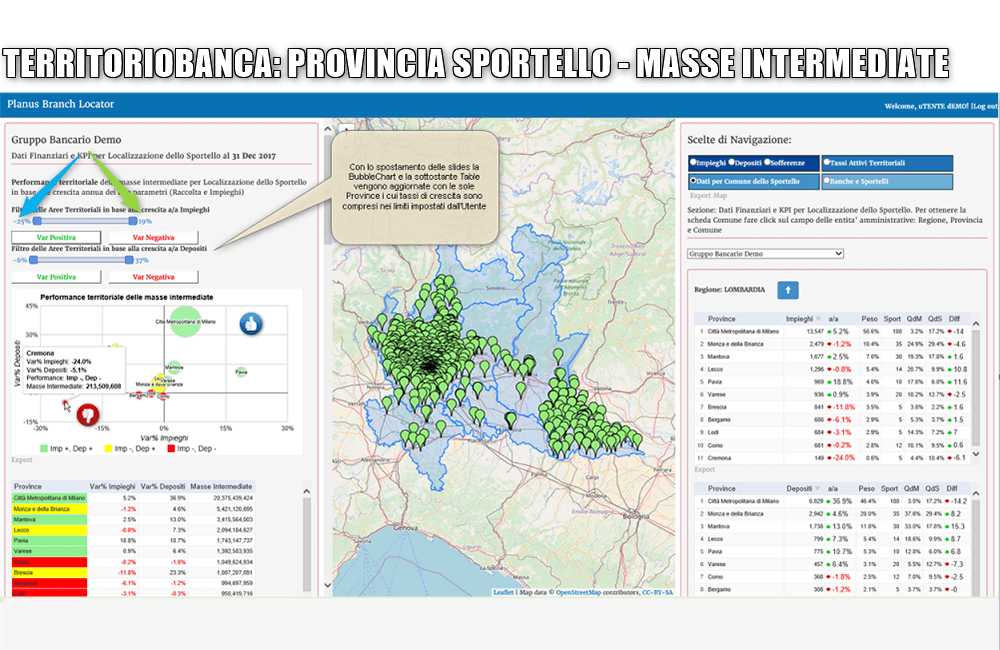This screenshot has width=1000, height=650.
Task: Click Var Positiva button under Depositi filter
Action: coord(56,277)
